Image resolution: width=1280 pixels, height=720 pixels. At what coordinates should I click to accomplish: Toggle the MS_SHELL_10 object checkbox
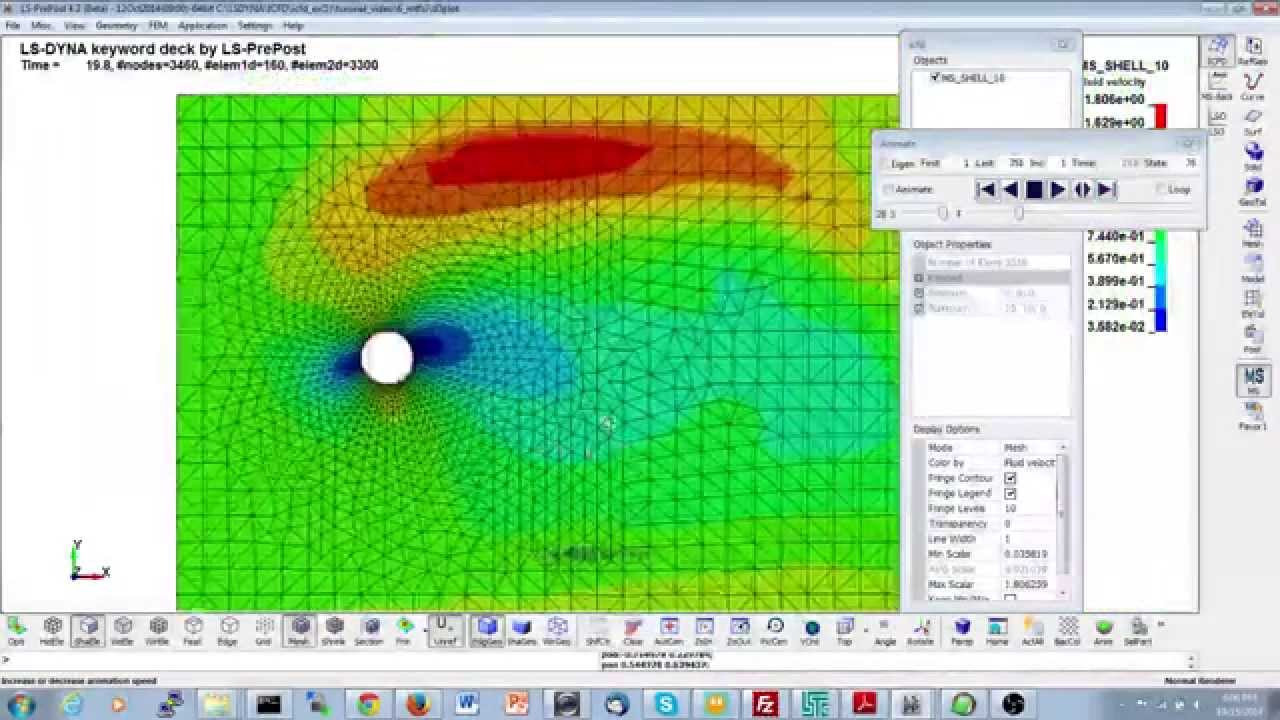(936, 77)
